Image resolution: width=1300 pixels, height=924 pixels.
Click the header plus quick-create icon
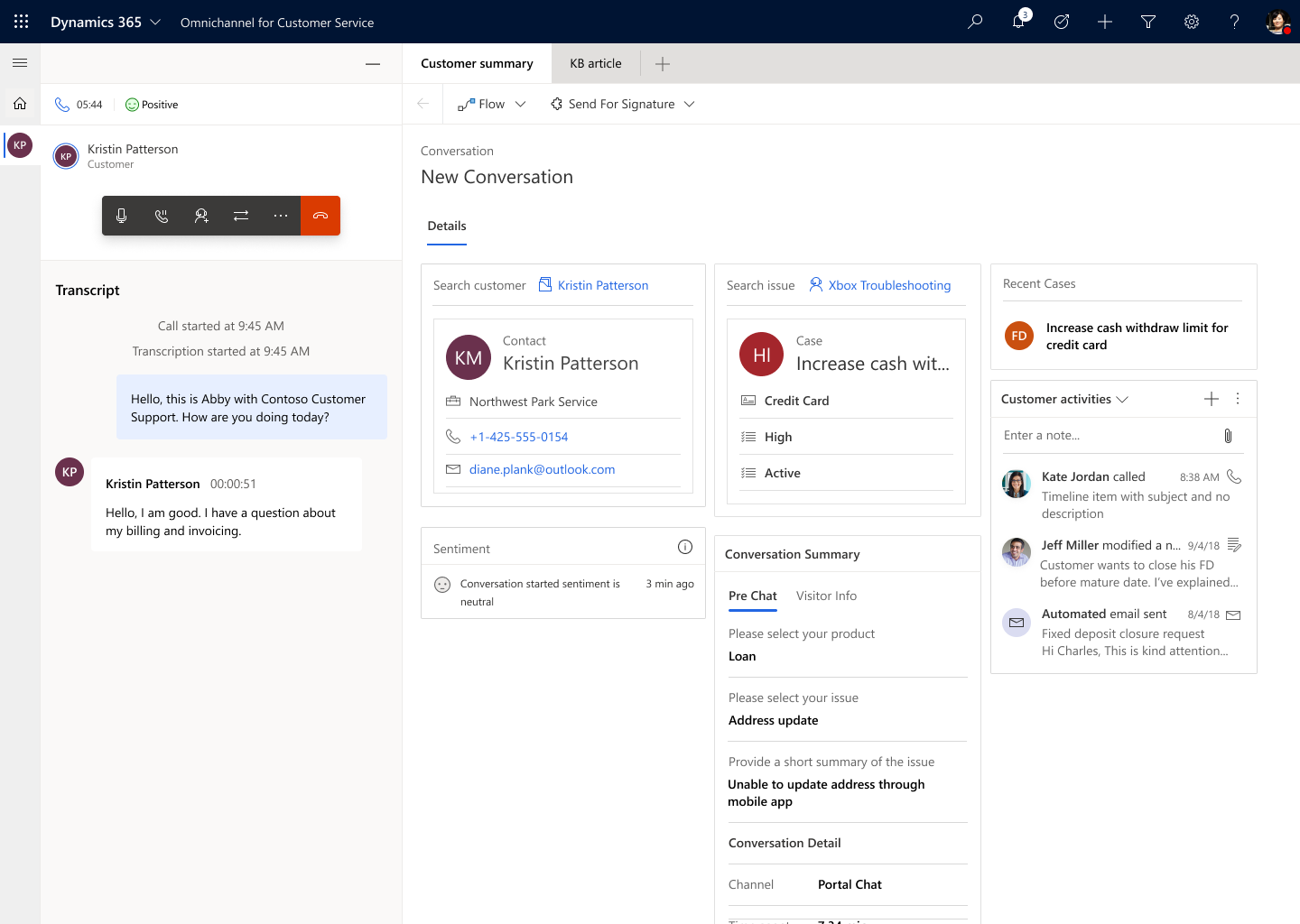click(x=1105, y=22)
